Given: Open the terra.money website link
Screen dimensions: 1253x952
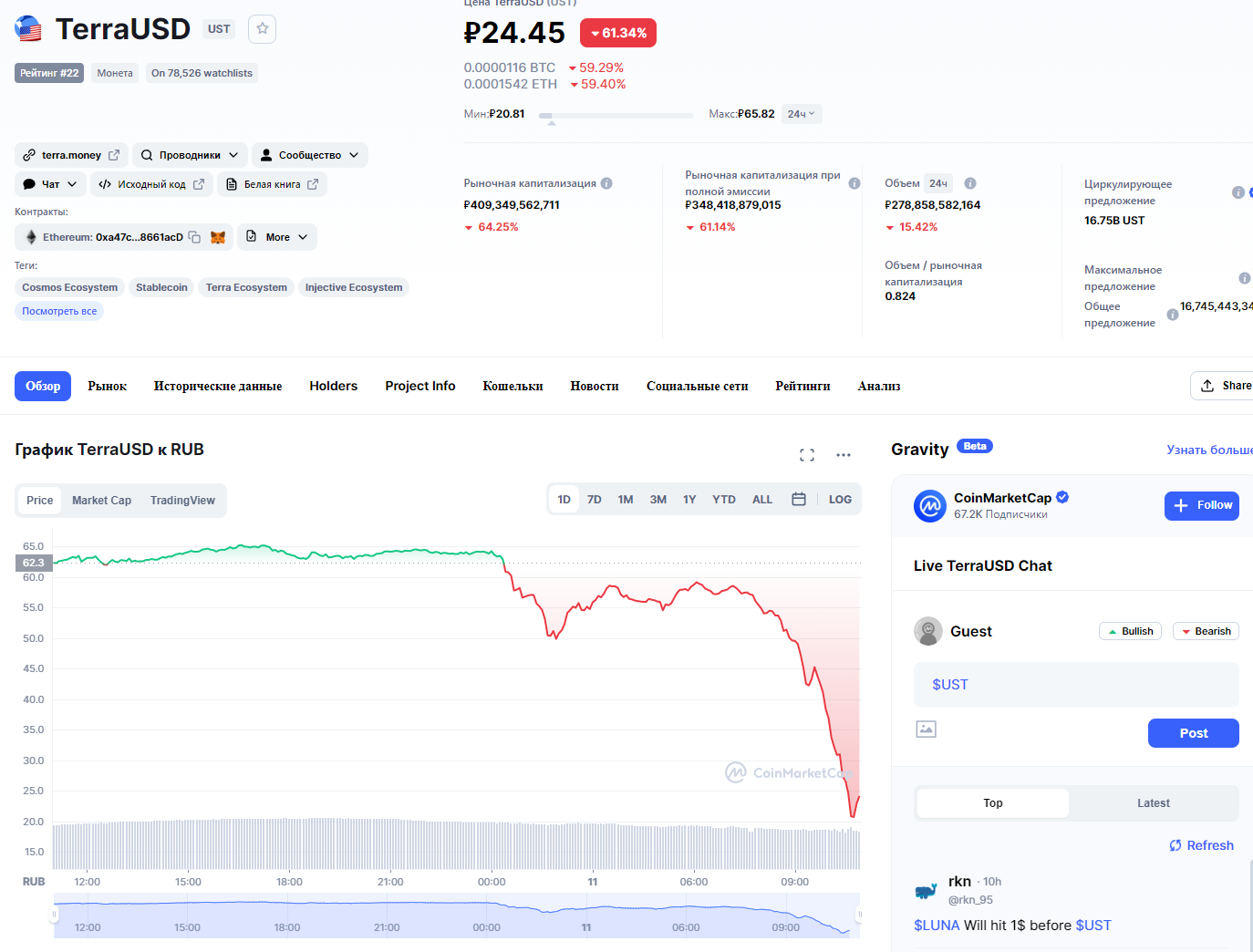Looking at the screenshot, I should pyautogui.click(x=72, y=155).
